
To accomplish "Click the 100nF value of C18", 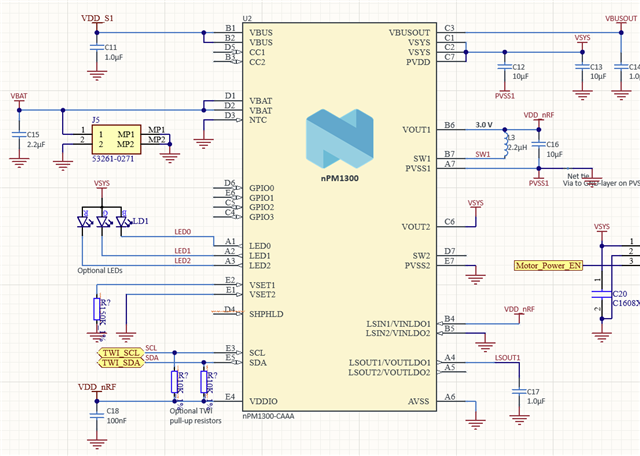I will [x=116, y=420].
